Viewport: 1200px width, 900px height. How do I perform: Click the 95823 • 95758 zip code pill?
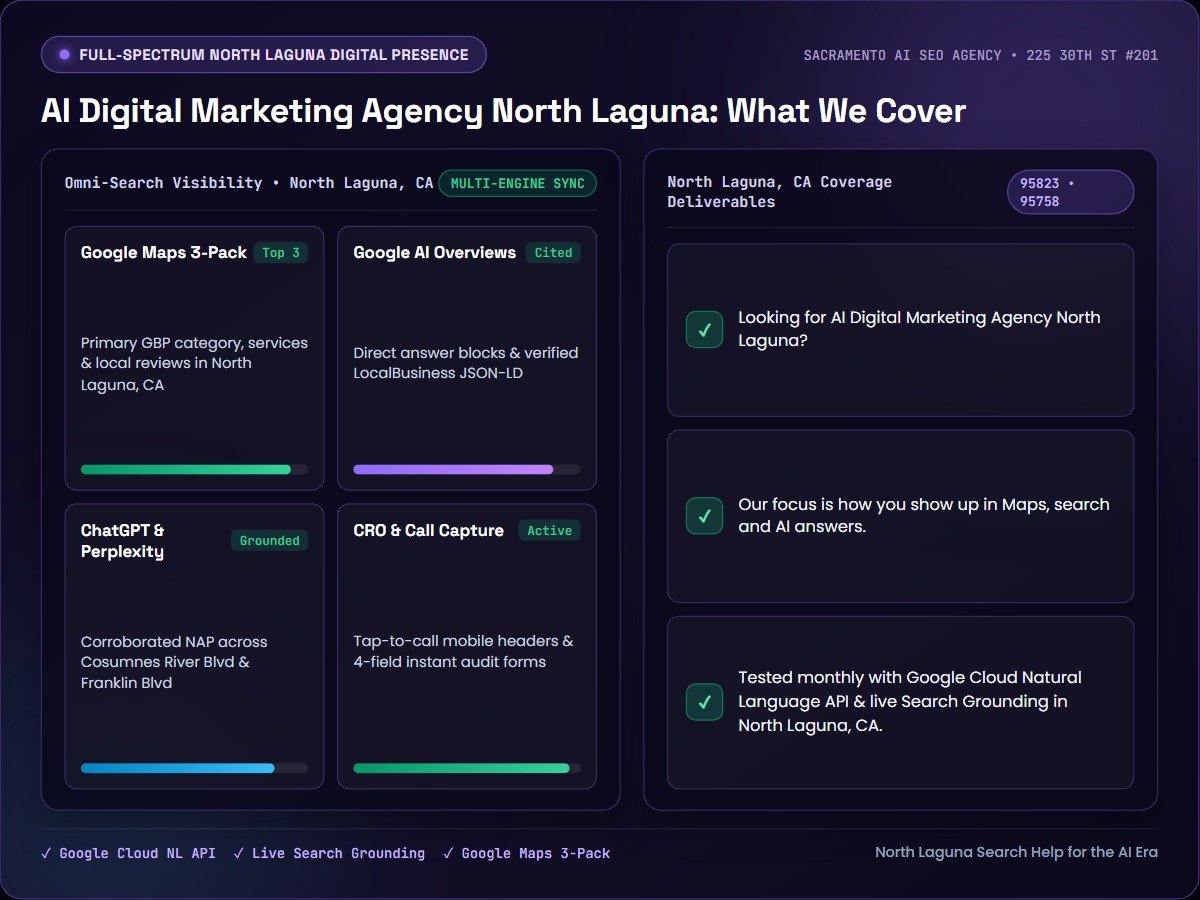[x=1070, y=192]
